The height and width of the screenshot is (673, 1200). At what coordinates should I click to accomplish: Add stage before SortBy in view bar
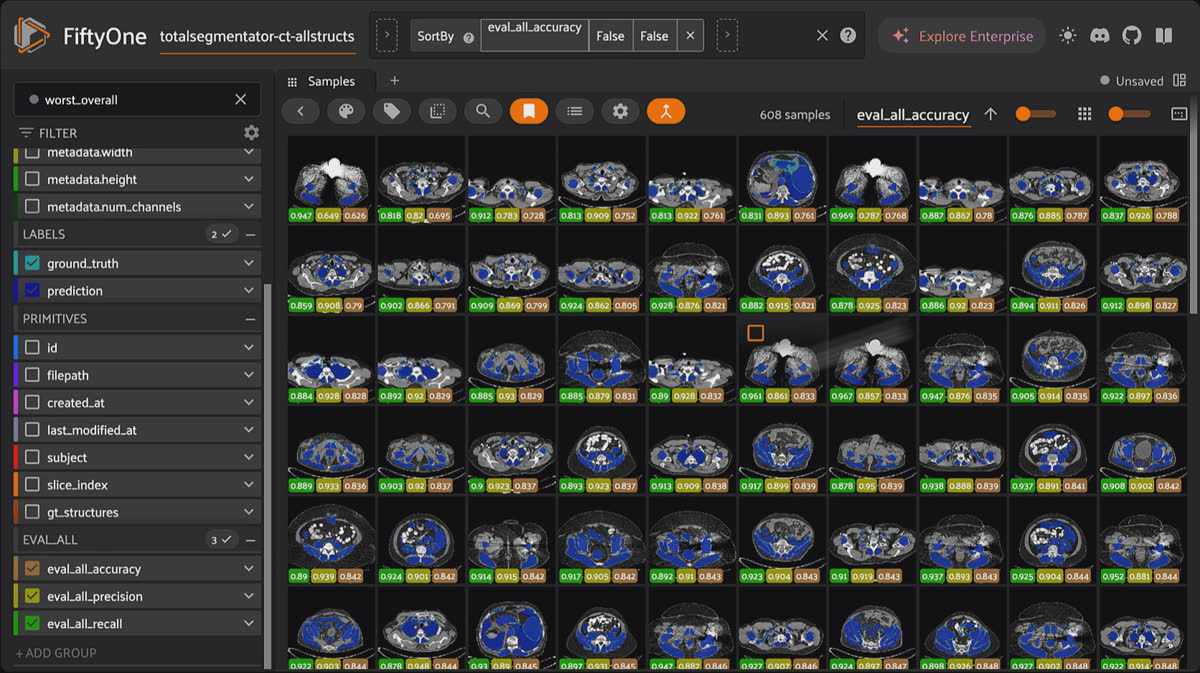click(x=386, y=36)
